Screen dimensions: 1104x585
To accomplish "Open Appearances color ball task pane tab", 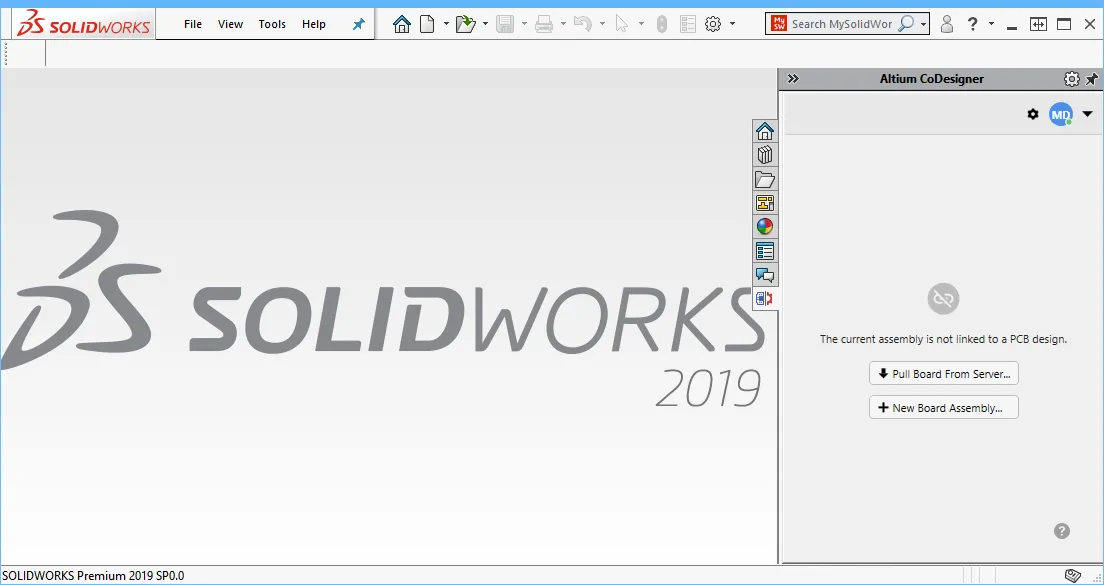I will [765, 227].
